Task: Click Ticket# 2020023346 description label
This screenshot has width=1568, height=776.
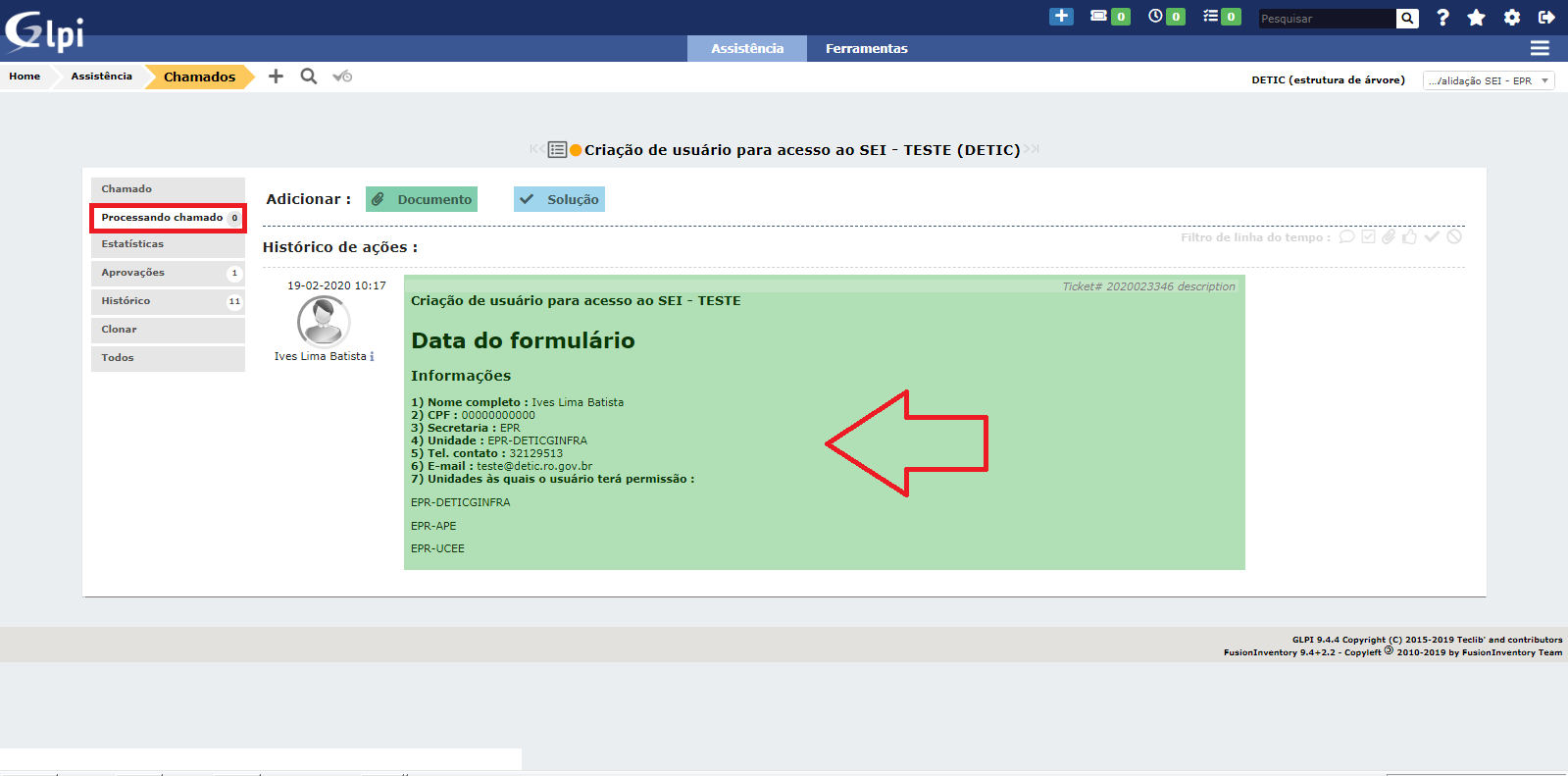Action: [x=1149, y=286]
